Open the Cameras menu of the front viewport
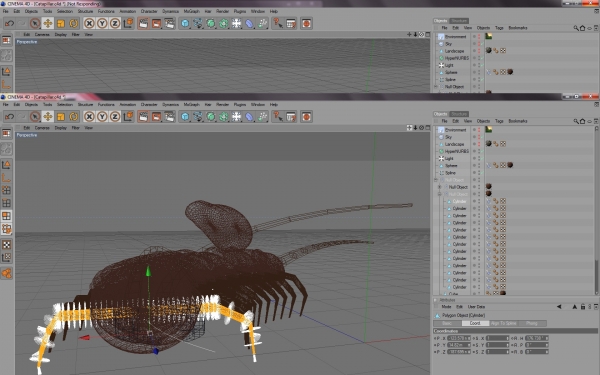The height and width of the screenshot is (375, 600). [42, 128]
